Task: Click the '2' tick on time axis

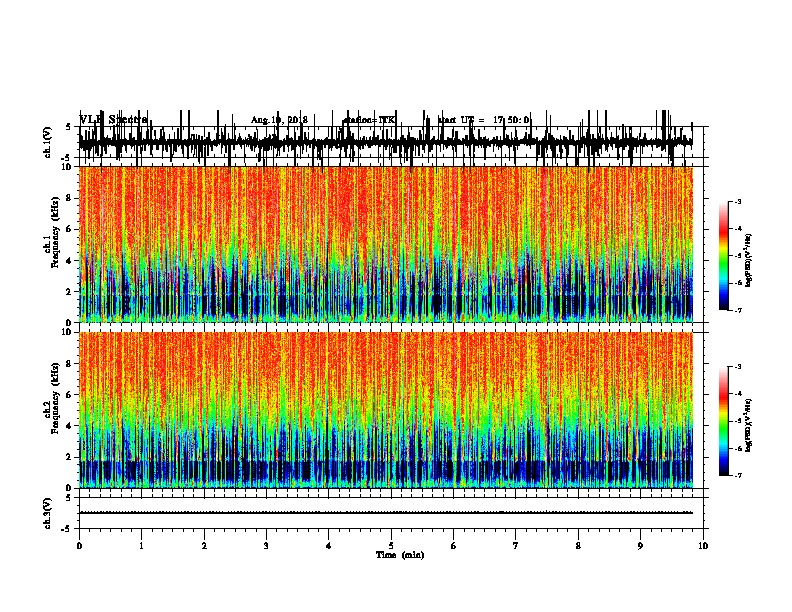Action: [204, 546]
